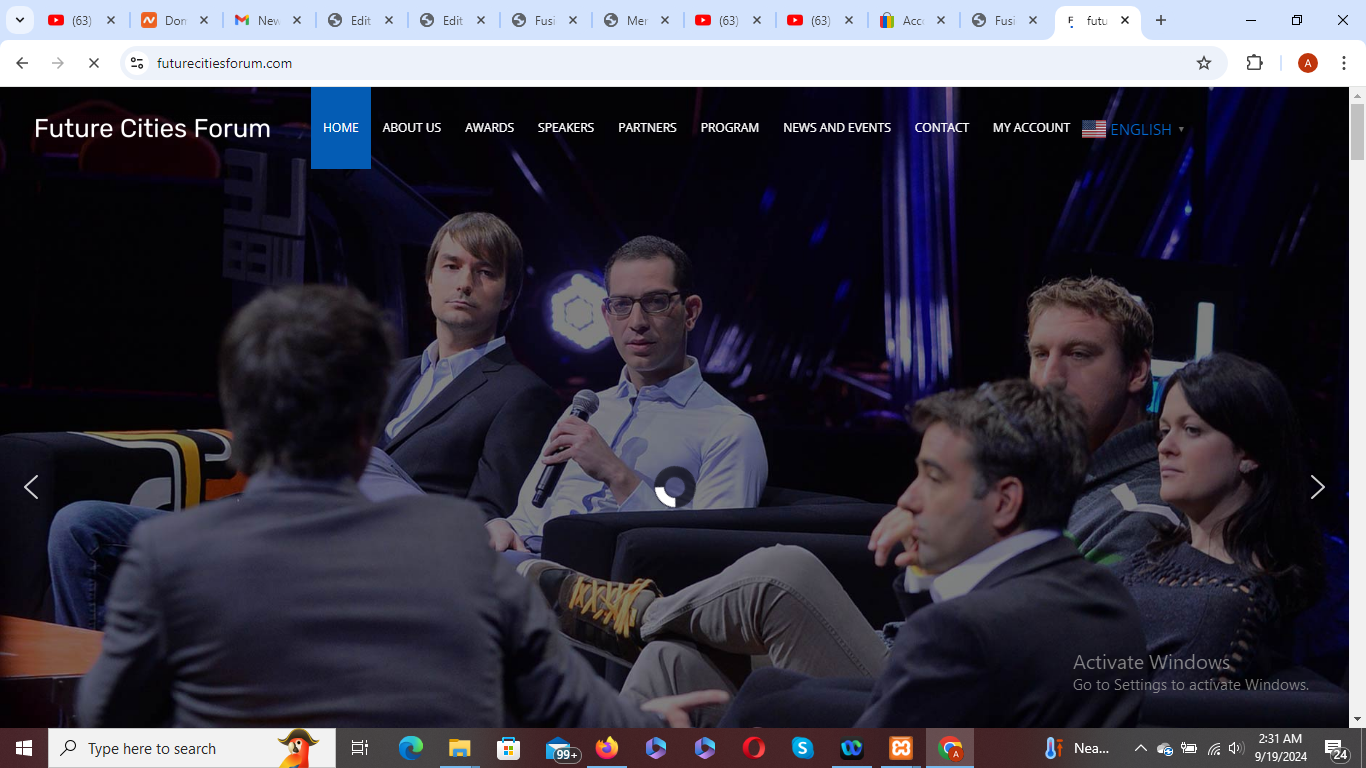Click the profile avatar icon

[x=1307, y=63]
